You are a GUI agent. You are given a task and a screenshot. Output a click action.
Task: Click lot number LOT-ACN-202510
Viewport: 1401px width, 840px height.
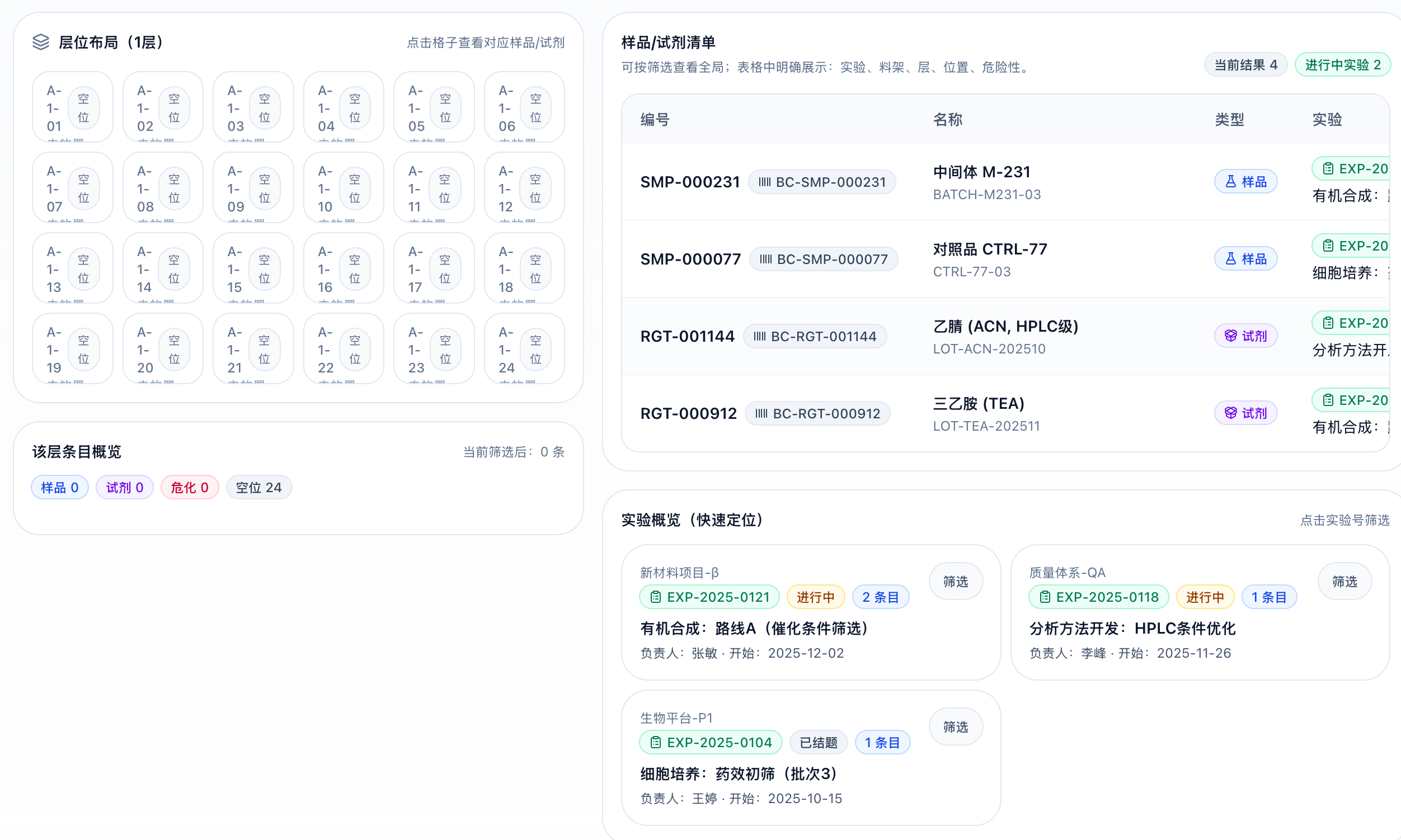989,348
